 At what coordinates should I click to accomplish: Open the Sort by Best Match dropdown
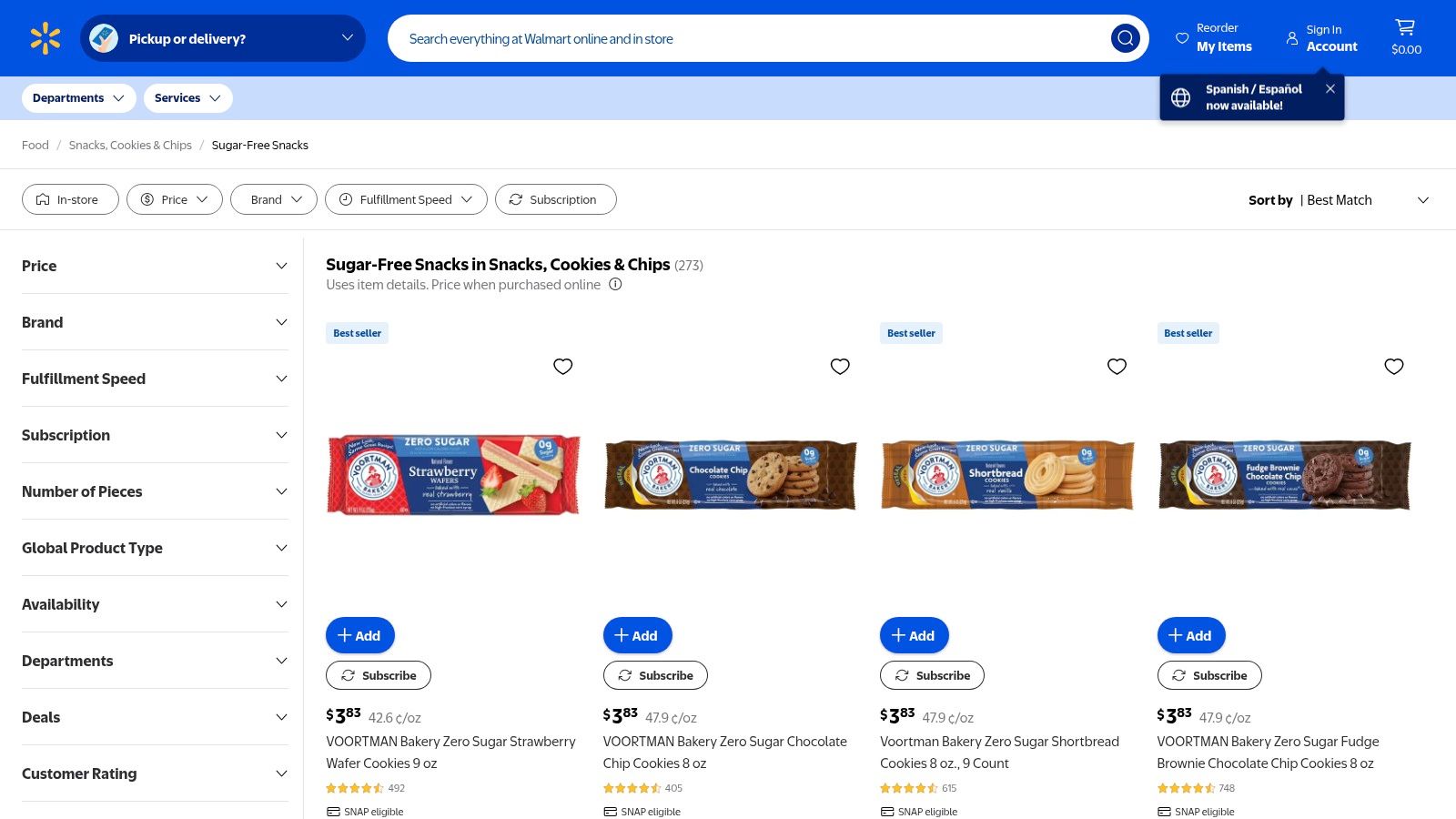tap(1338, 200)
